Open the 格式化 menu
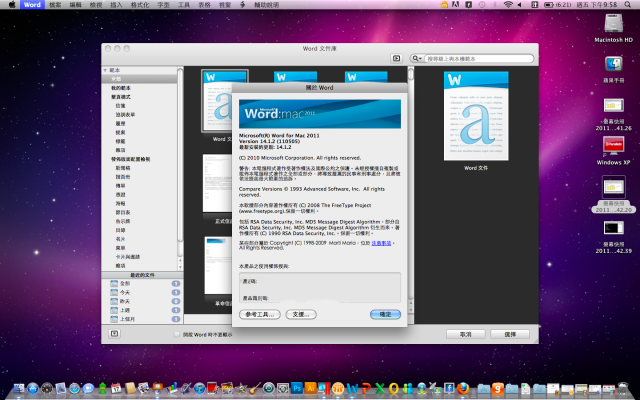640x400 pixels. pos(140,4)
